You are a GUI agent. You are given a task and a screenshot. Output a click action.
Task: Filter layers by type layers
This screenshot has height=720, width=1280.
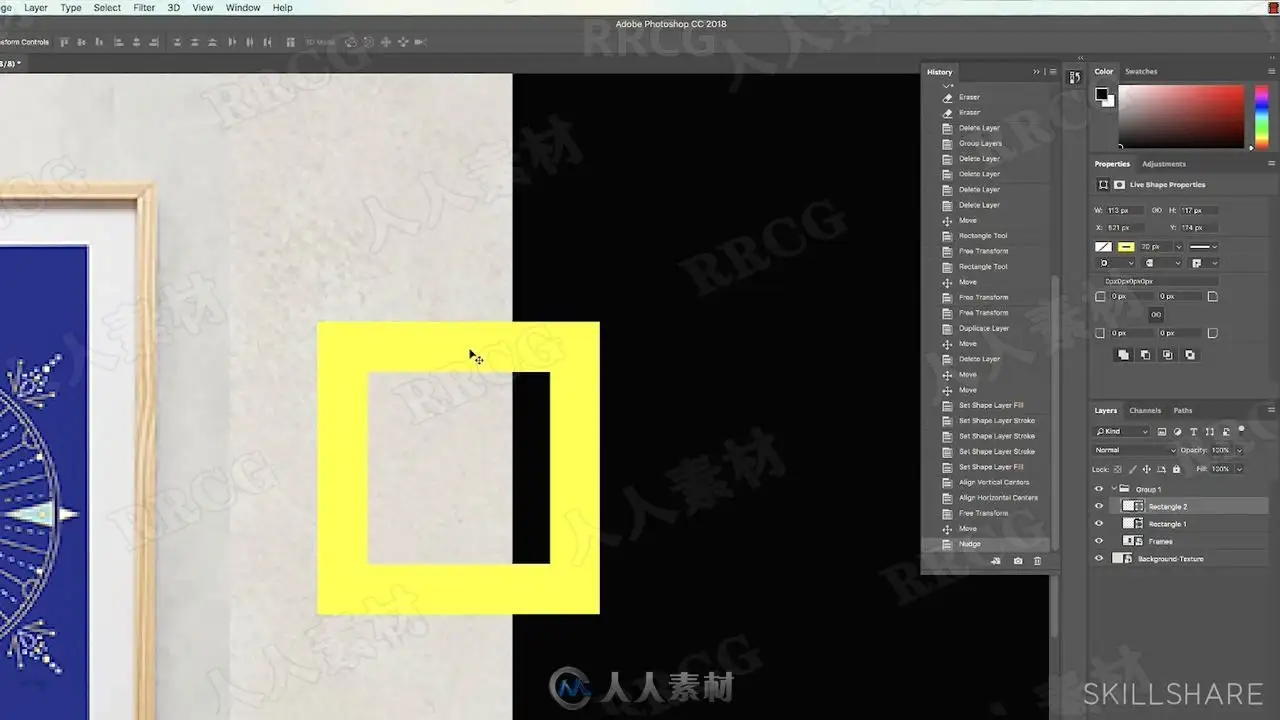(1193, 432)
